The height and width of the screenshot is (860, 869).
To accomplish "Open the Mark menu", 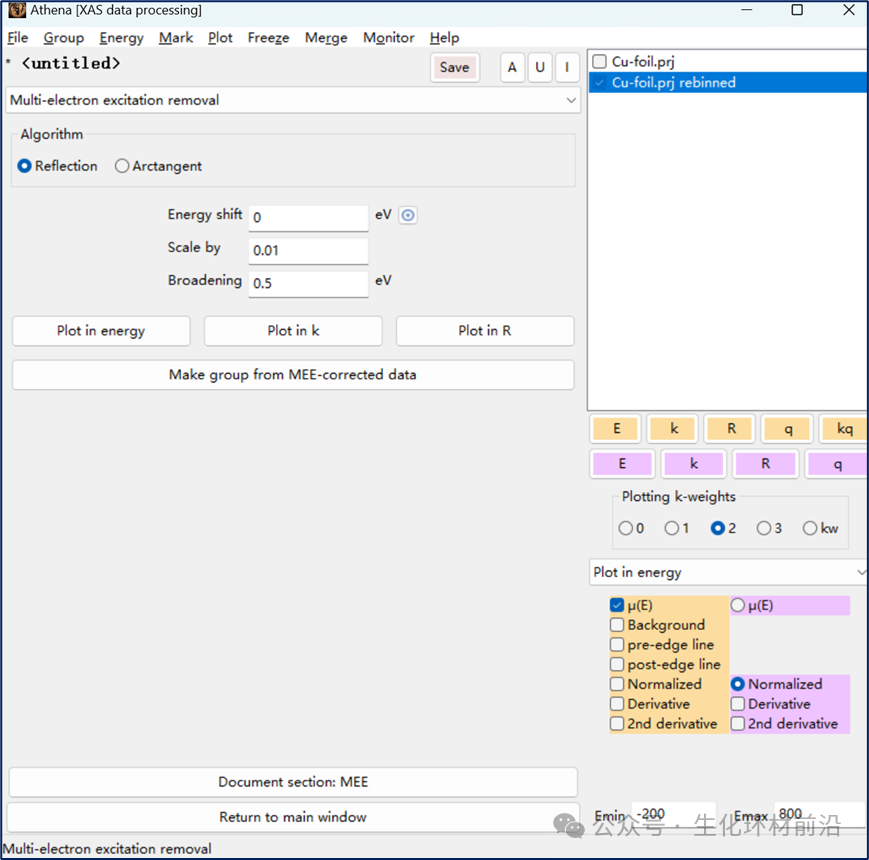I will pos(176,38).
